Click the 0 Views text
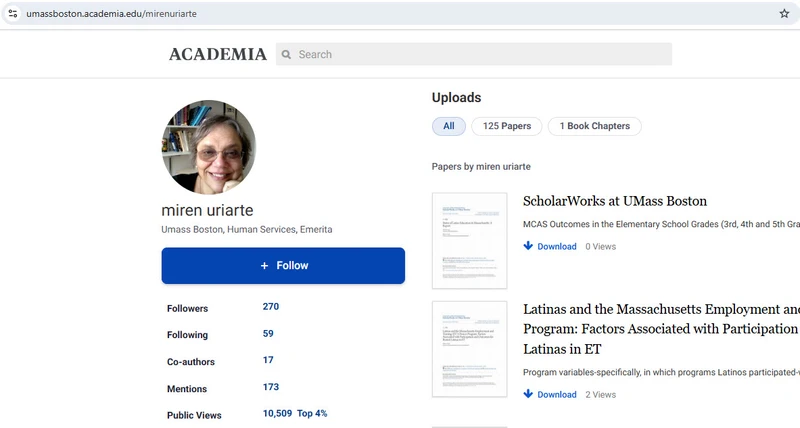Image resolution: width=800 pixels, height=428 pixels. [601, 246]
